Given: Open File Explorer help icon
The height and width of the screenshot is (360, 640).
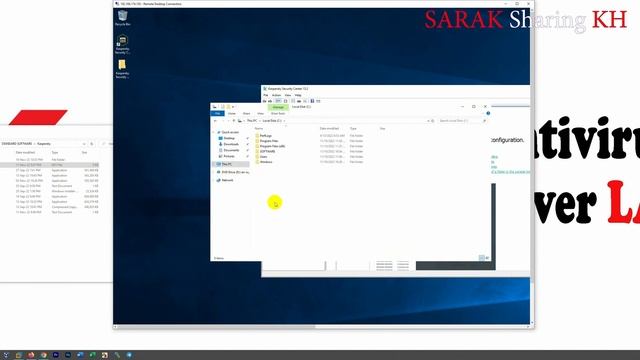Looking at the screenshot, I should [x=488, y=113].
